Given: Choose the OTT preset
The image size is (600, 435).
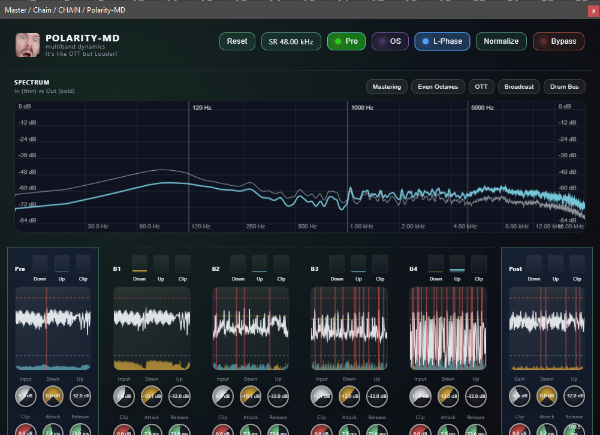Looking at the screenshot, I should pyautogui.click(x=481, y=86).
